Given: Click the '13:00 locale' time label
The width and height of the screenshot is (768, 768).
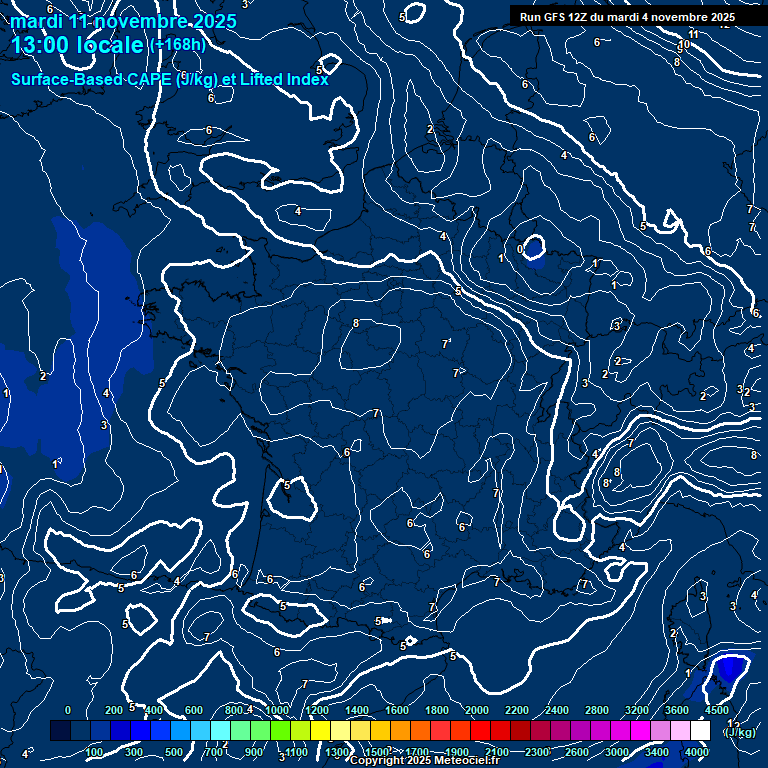Looking at the screenshot, I should [77, 45].
